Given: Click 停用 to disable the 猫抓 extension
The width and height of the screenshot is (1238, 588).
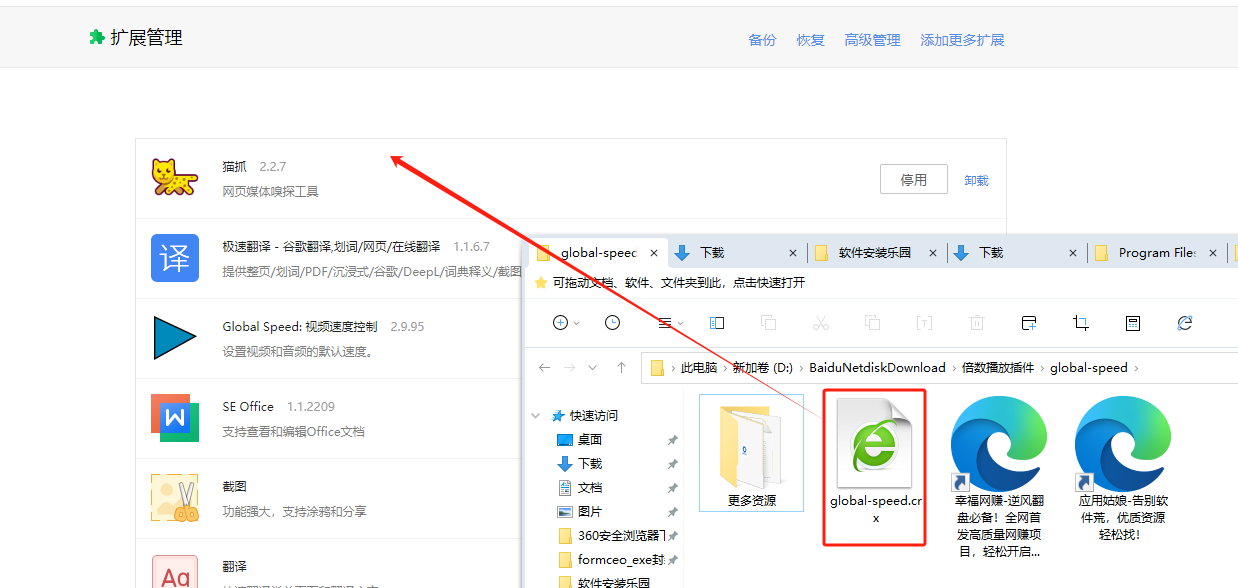Looking at the screenshot, I should [913, 180].
